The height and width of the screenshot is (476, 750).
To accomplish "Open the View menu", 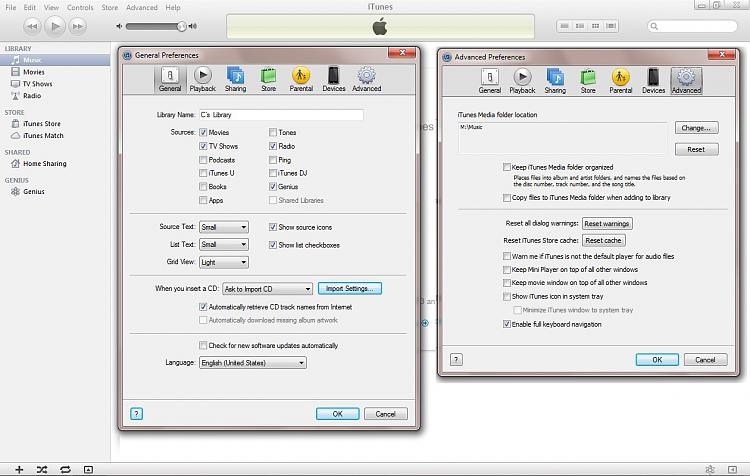I will tap(51, 8).
